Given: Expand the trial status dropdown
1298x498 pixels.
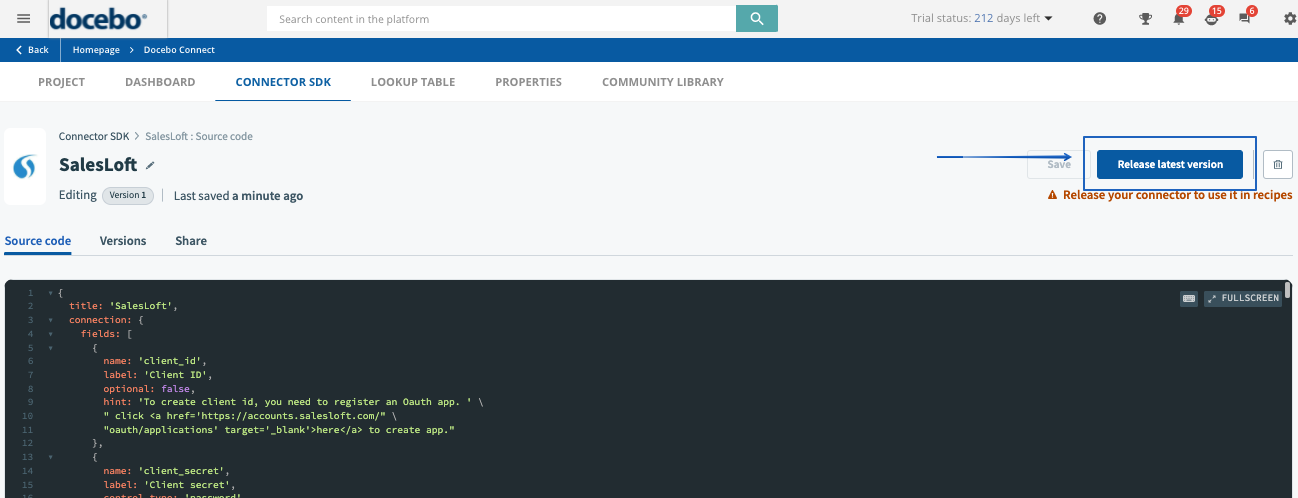Looking at the screenshot, I should click(1048, 19).
